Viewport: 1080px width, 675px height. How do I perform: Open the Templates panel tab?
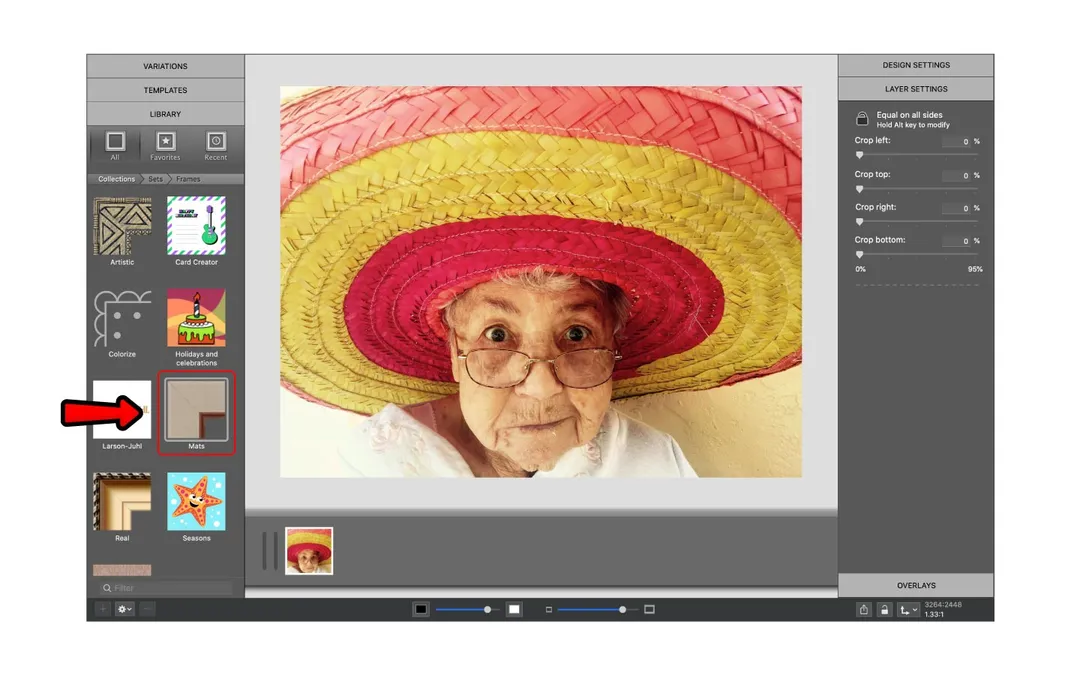point(165,90)
